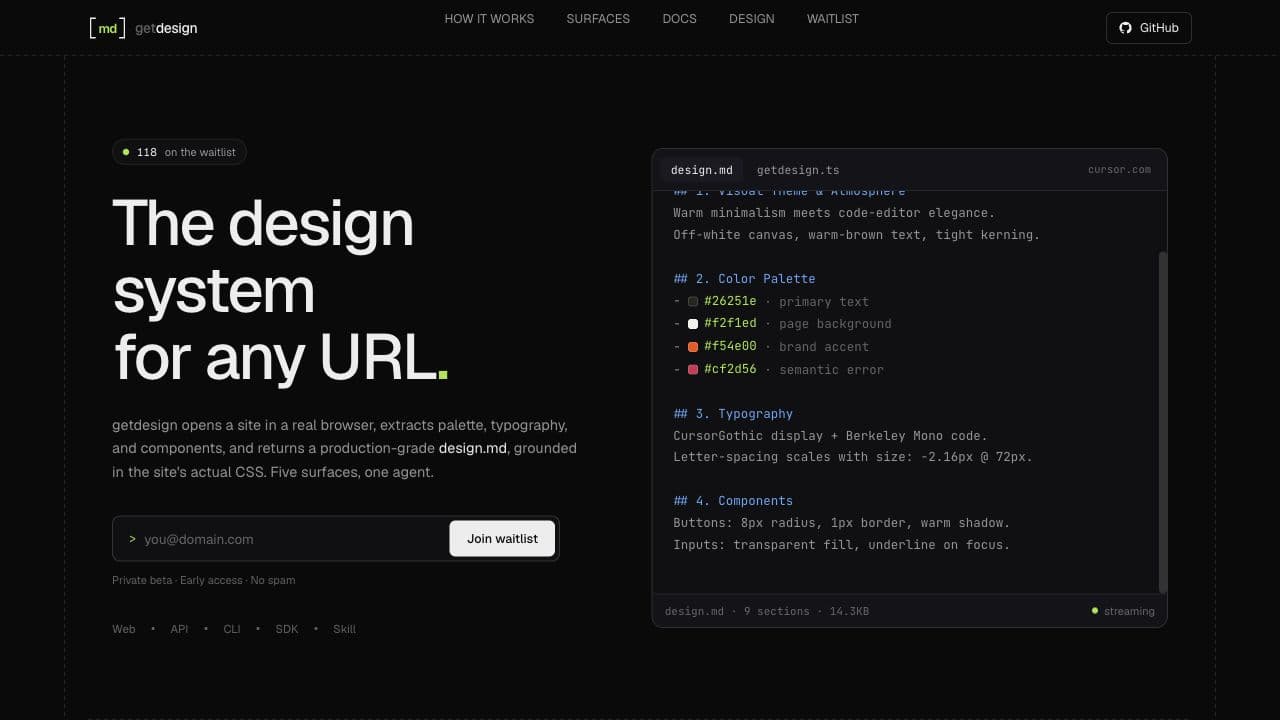This screenshot has width=1280, height=720.
Task: Click the green streaming status dot
Action: [x=1095, y=610]
